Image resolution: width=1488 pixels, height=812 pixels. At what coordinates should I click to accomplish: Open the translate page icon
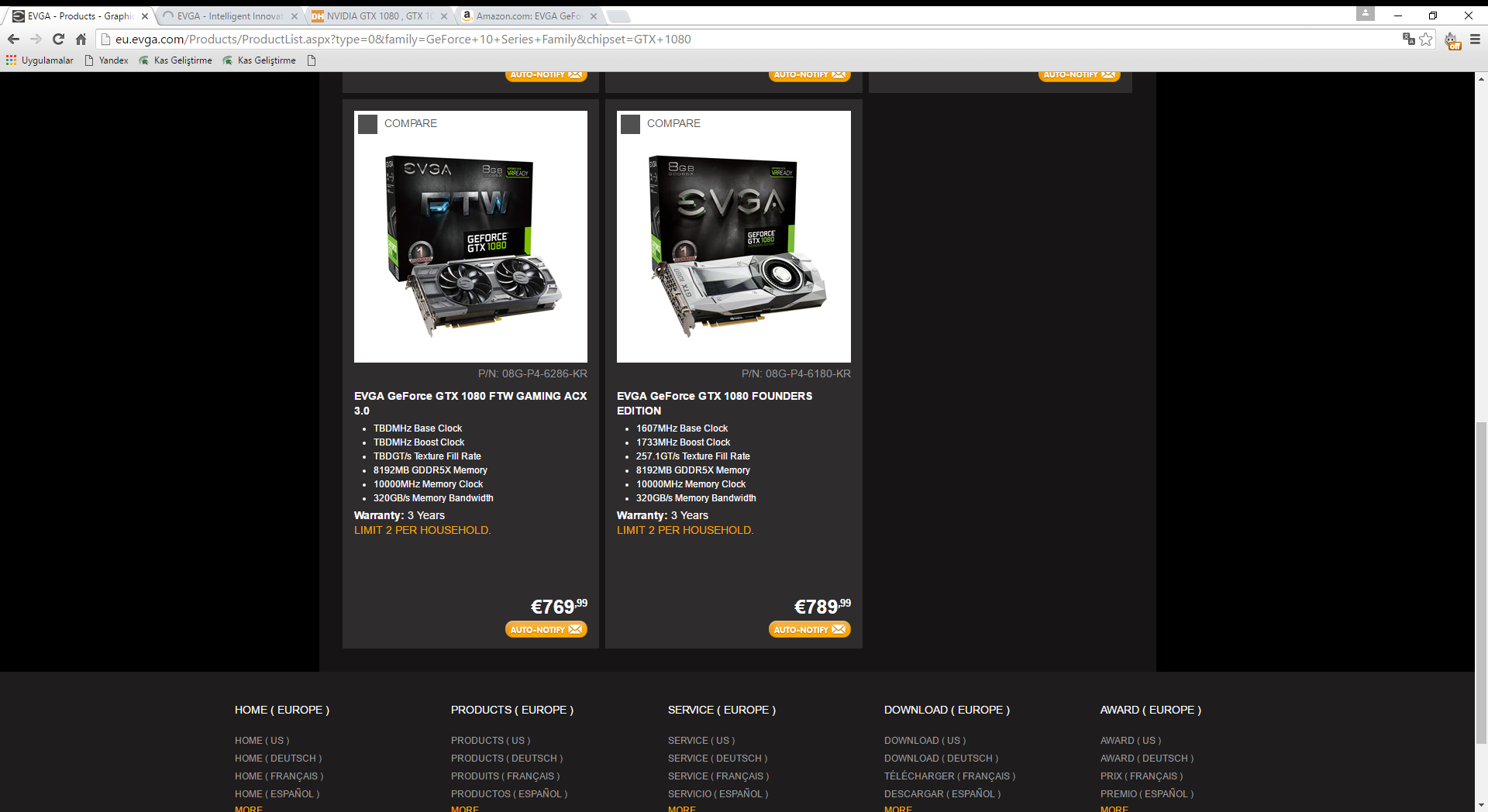click(x=1408, y=39)
